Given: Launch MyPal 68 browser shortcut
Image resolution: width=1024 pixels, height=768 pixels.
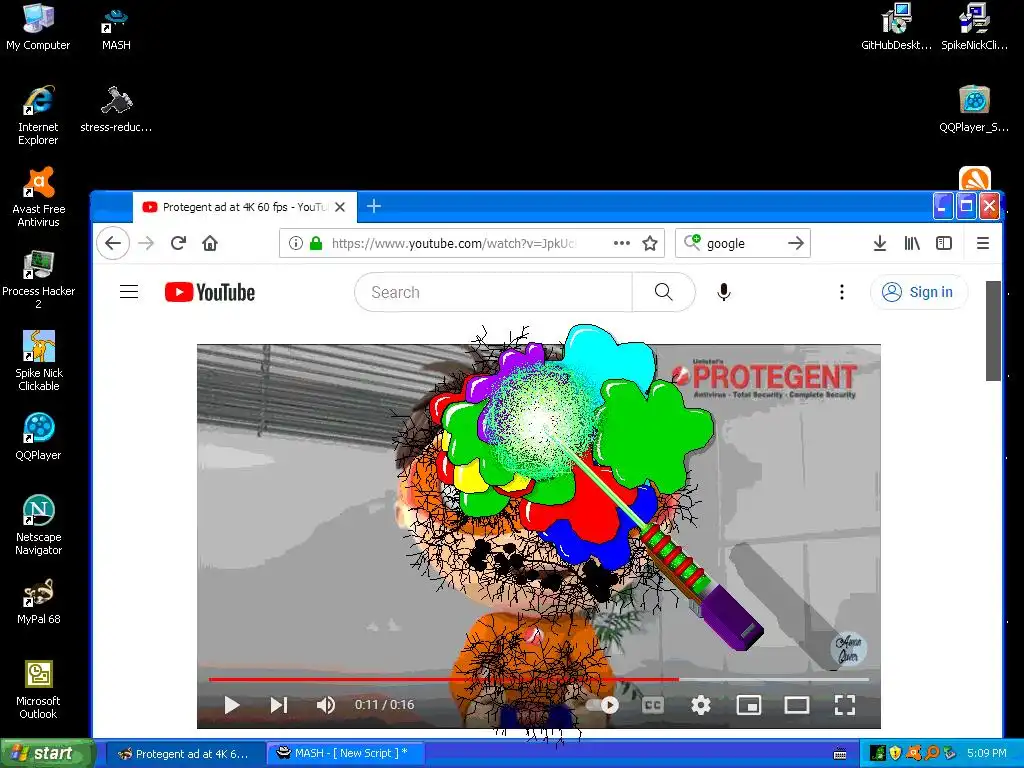Looking at the screenshot, I should [38, 601].
